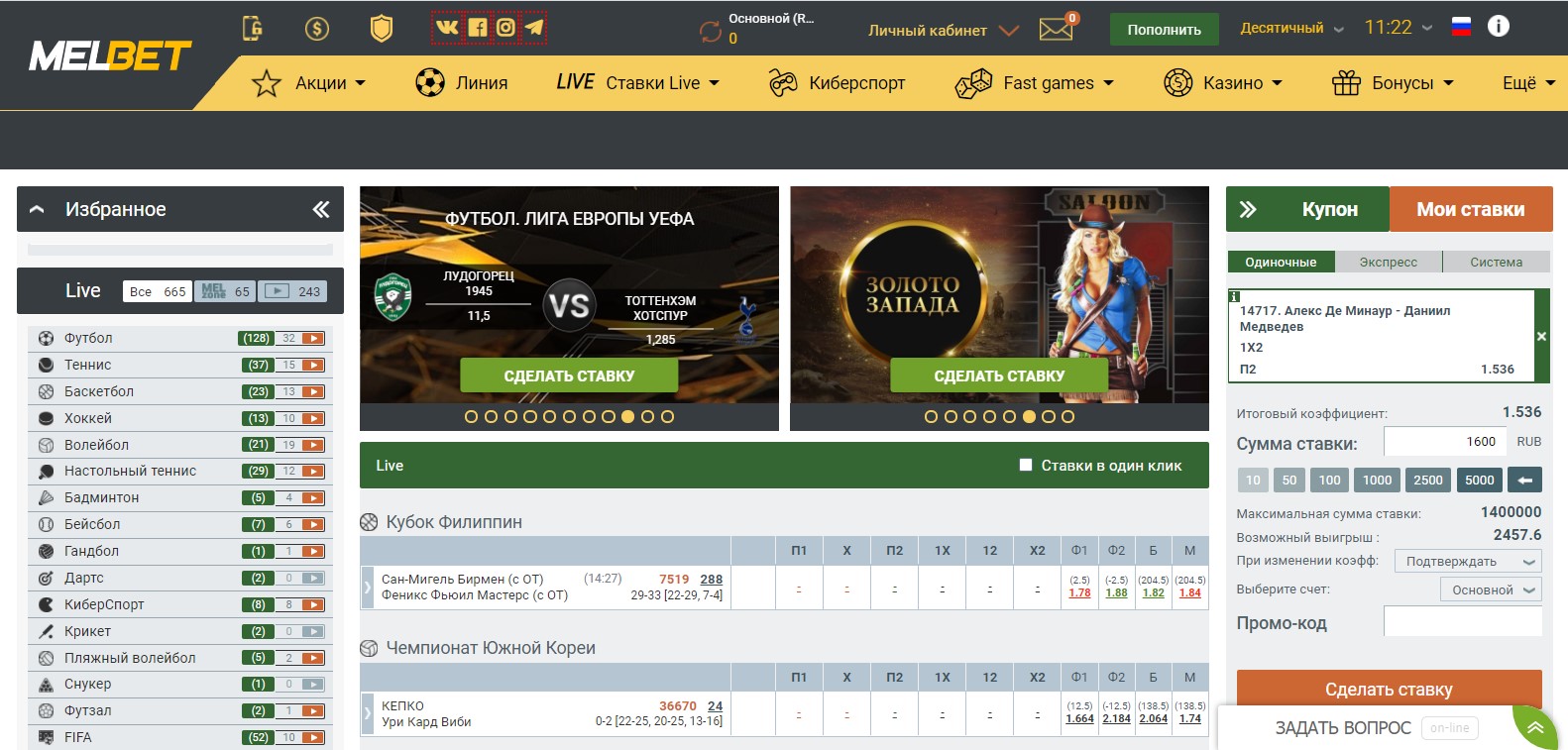
Task: Click СДЕЛАТЬ СТАВКУ on Лудогорец banner
Action: (x=569, y=375)
